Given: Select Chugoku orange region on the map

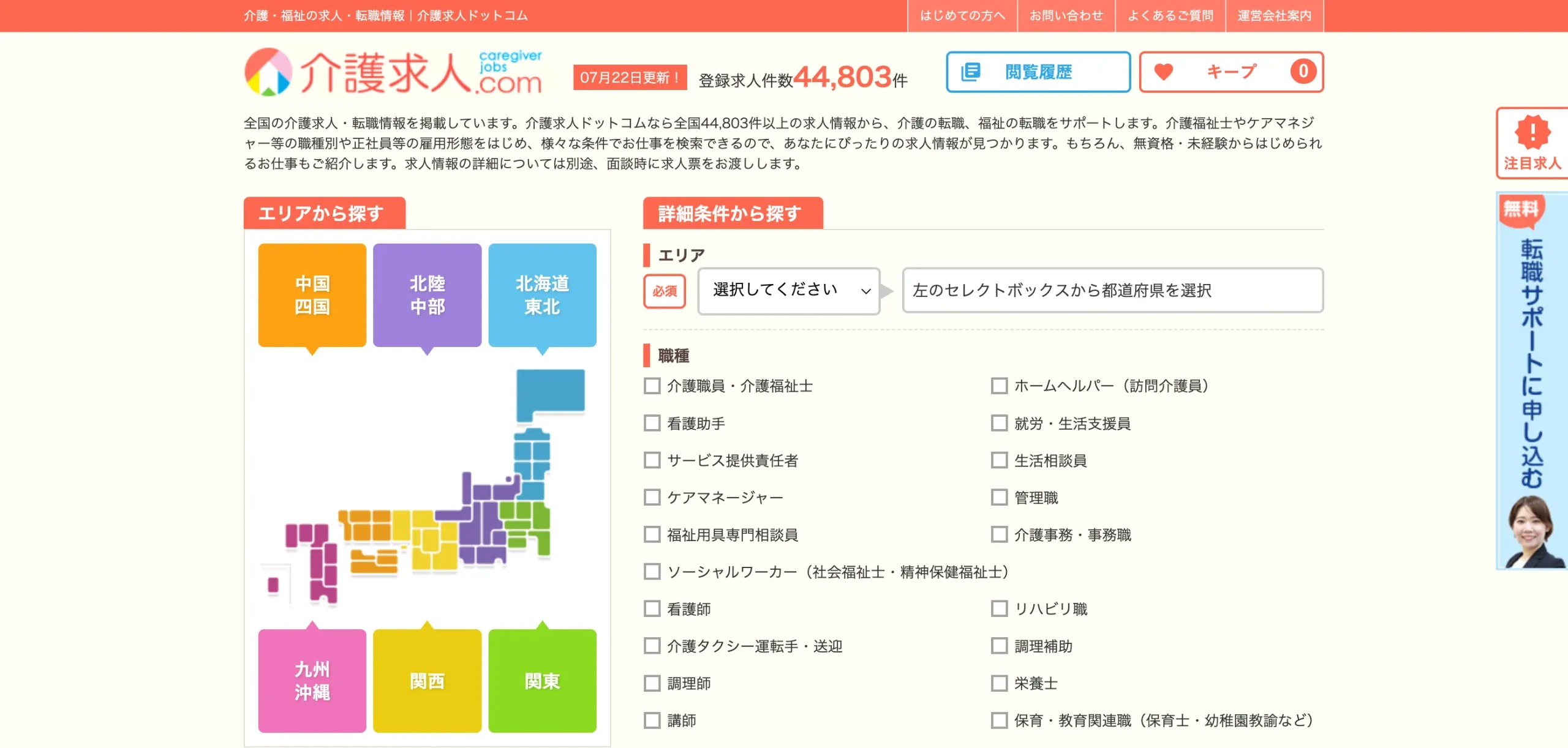Looking at the screenshot, I should point(365,525).
